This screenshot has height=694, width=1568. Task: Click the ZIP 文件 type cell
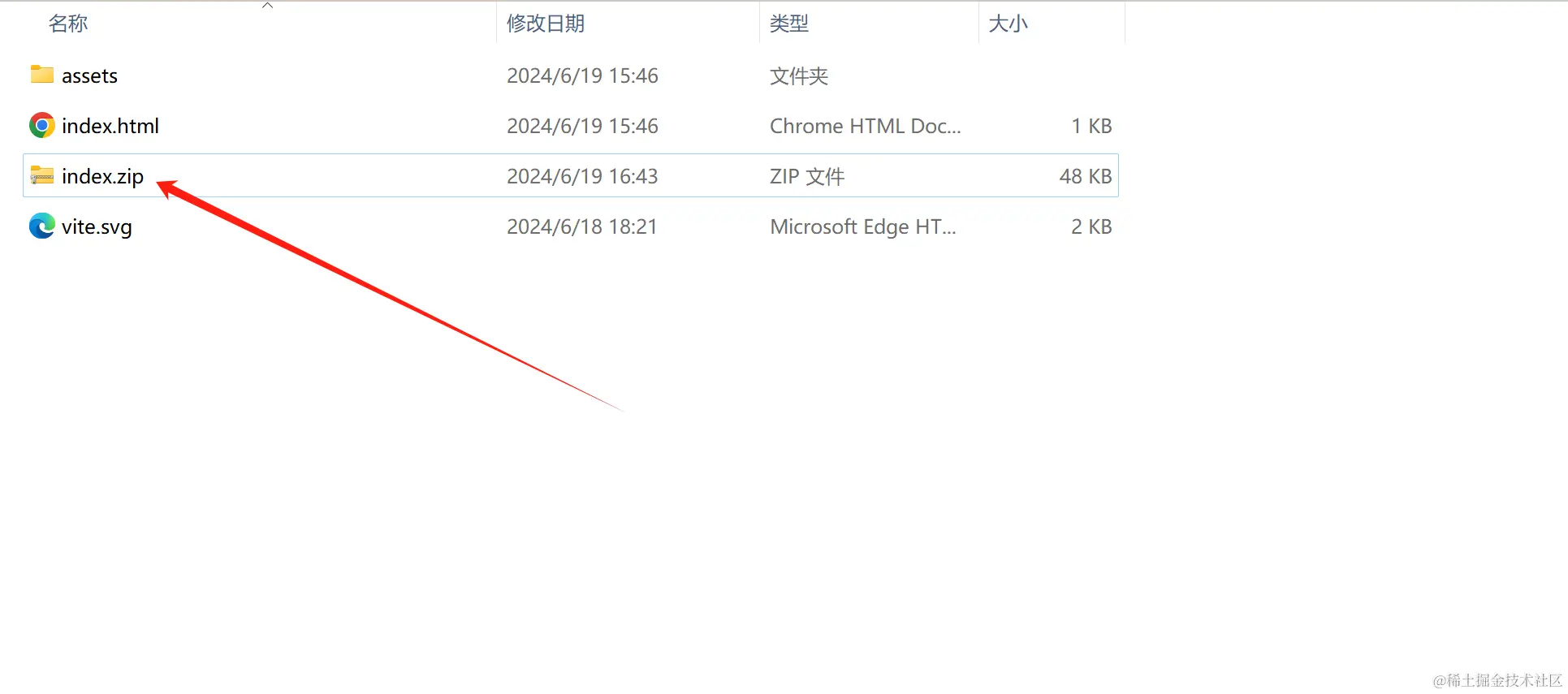(x=807, y=176)
